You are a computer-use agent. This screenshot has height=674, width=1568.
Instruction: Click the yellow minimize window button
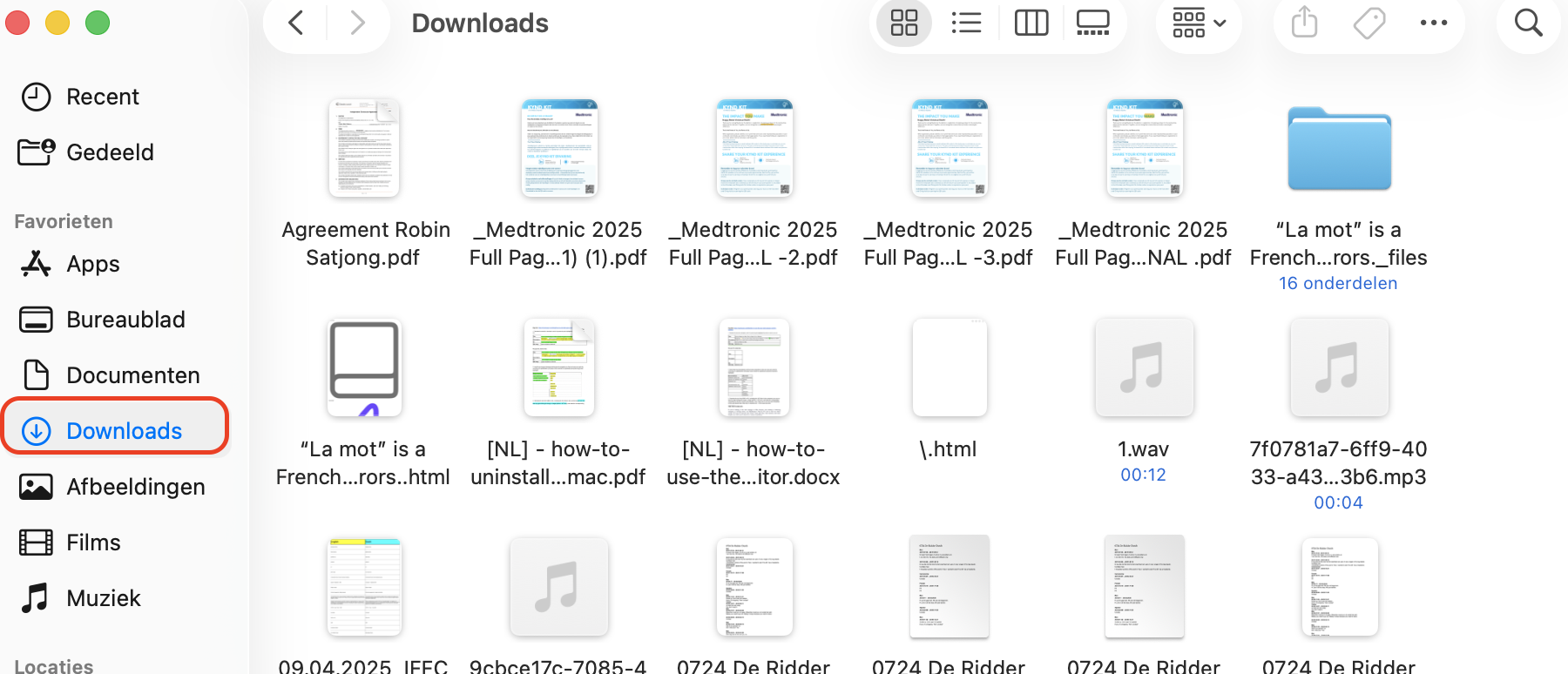tap(57, 23)
